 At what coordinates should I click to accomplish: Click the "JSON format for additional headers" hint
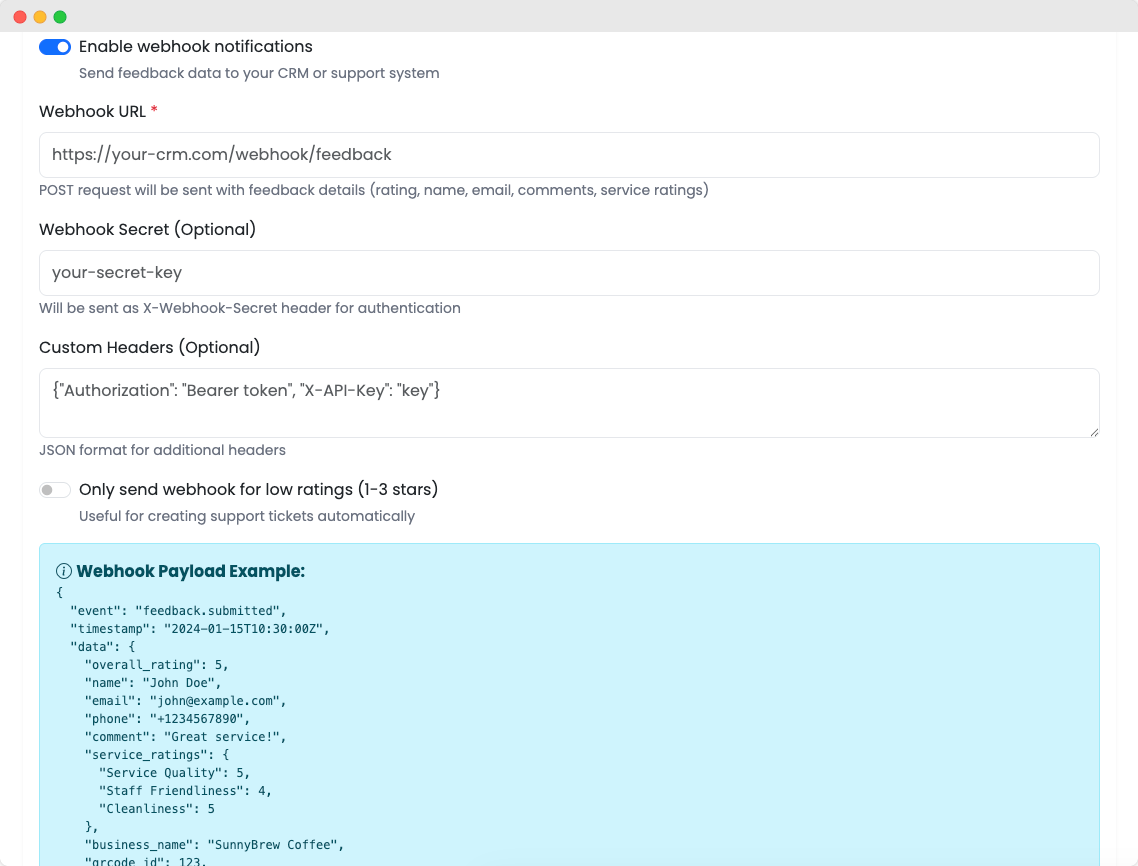162,450
